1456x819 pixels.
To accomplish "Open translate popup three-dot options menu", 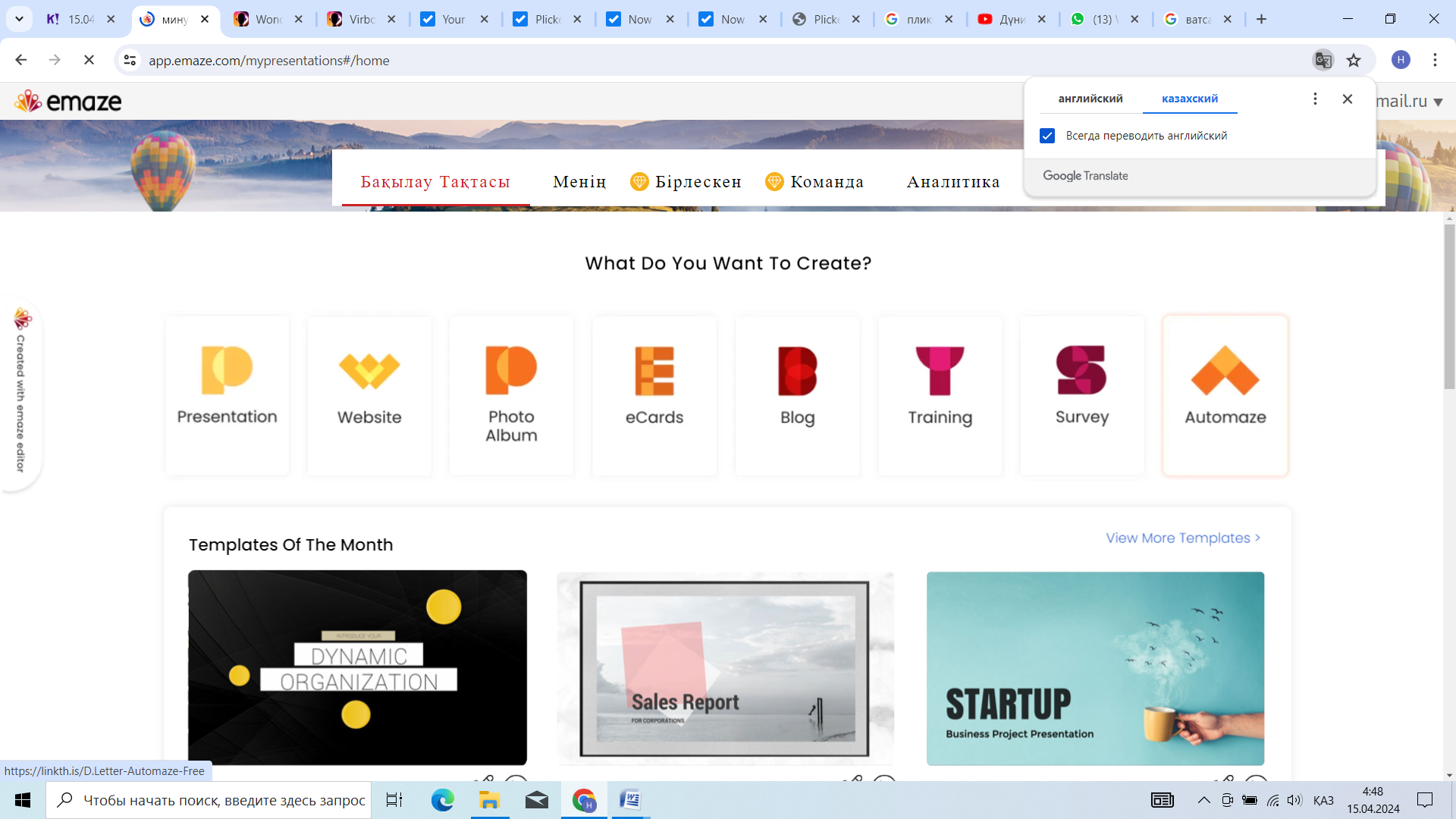I will (x=1315, y=99).
